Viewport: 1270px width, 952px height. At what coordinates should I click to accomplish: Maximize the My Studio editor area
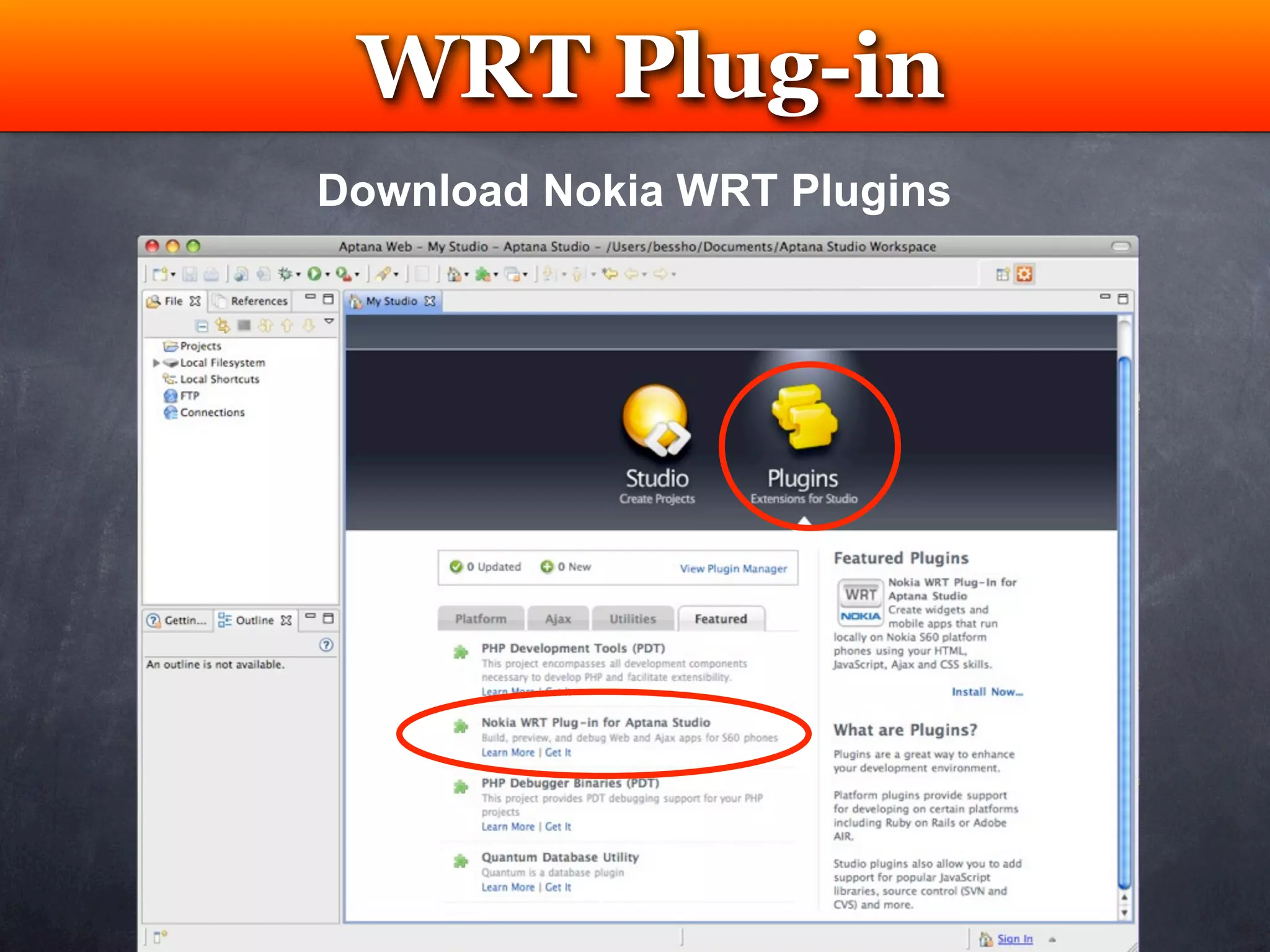tap(1123, 299)
